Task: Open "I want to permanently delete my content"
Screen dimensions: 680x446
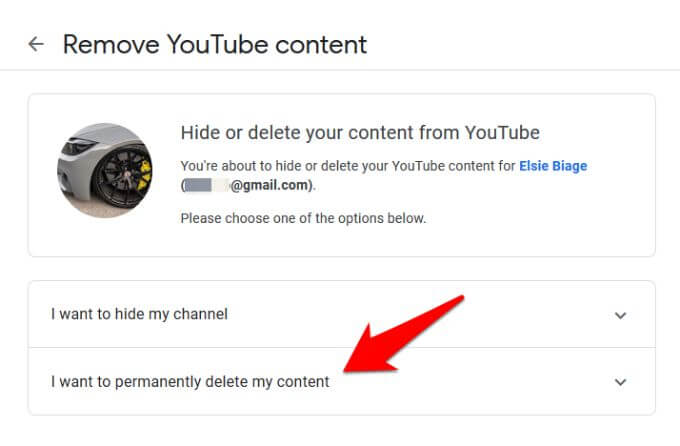Action: pos(341,381)
